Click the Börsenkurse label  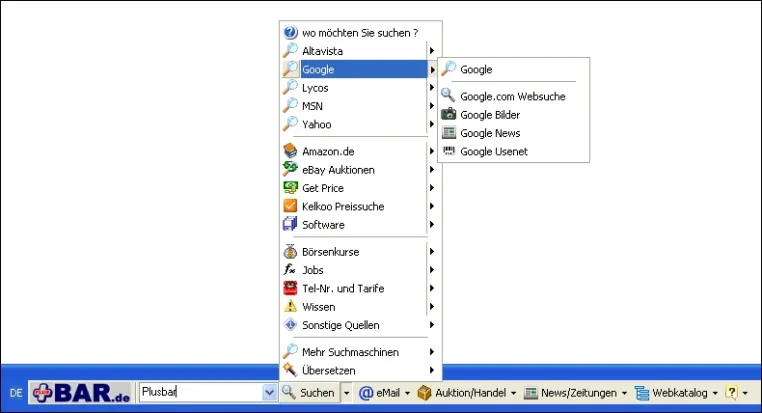tap(330, 252)
